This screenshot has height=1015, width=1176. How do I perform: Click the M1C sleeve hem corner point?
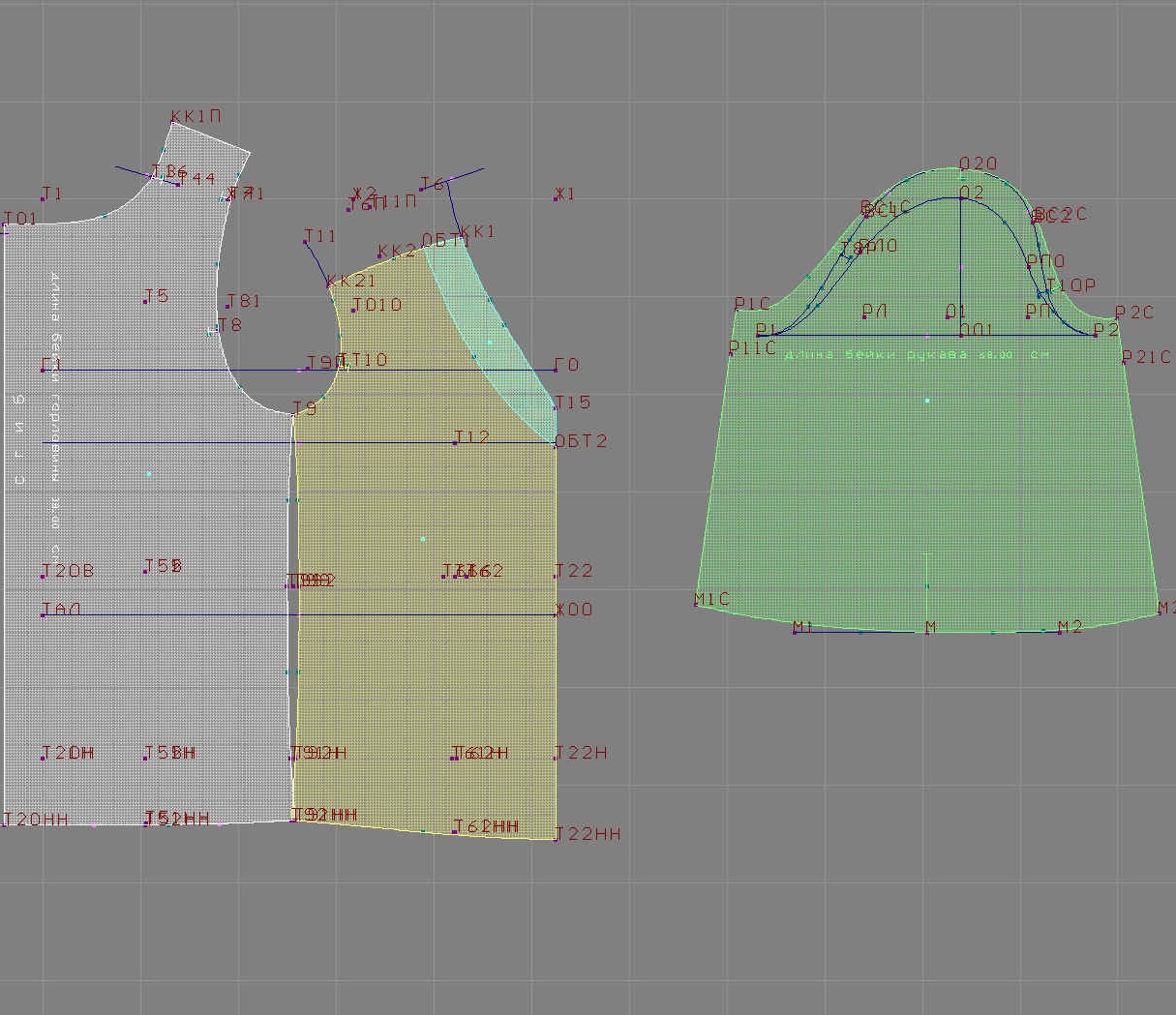pos(697,606)
